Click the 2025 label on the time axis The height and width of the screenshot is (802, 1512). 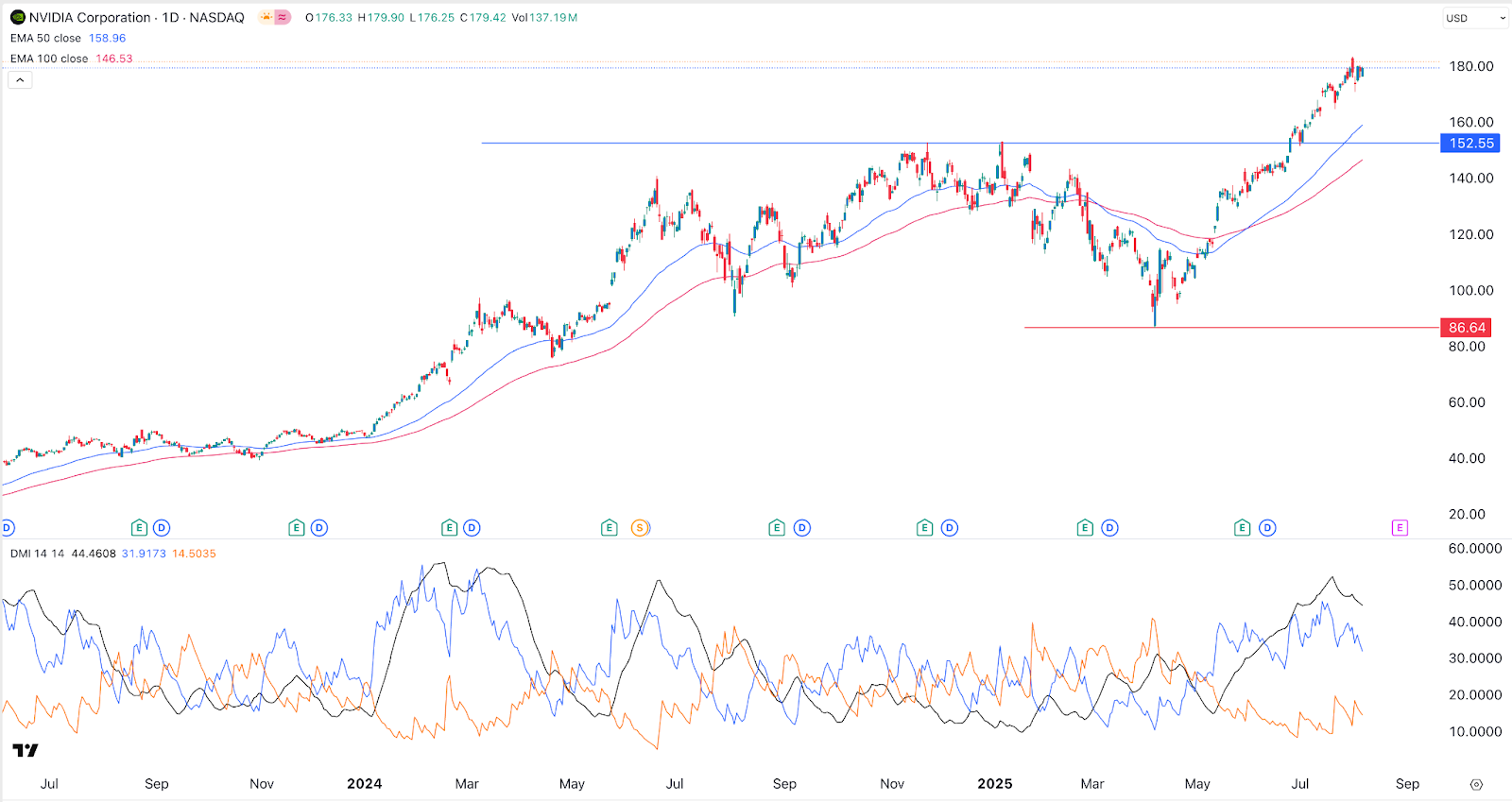[x=994, y=784]
